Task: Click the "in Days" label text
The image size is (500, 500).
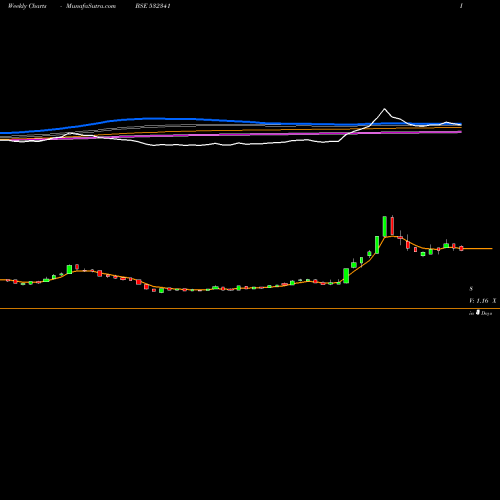Action: click(x=481, y=313)
